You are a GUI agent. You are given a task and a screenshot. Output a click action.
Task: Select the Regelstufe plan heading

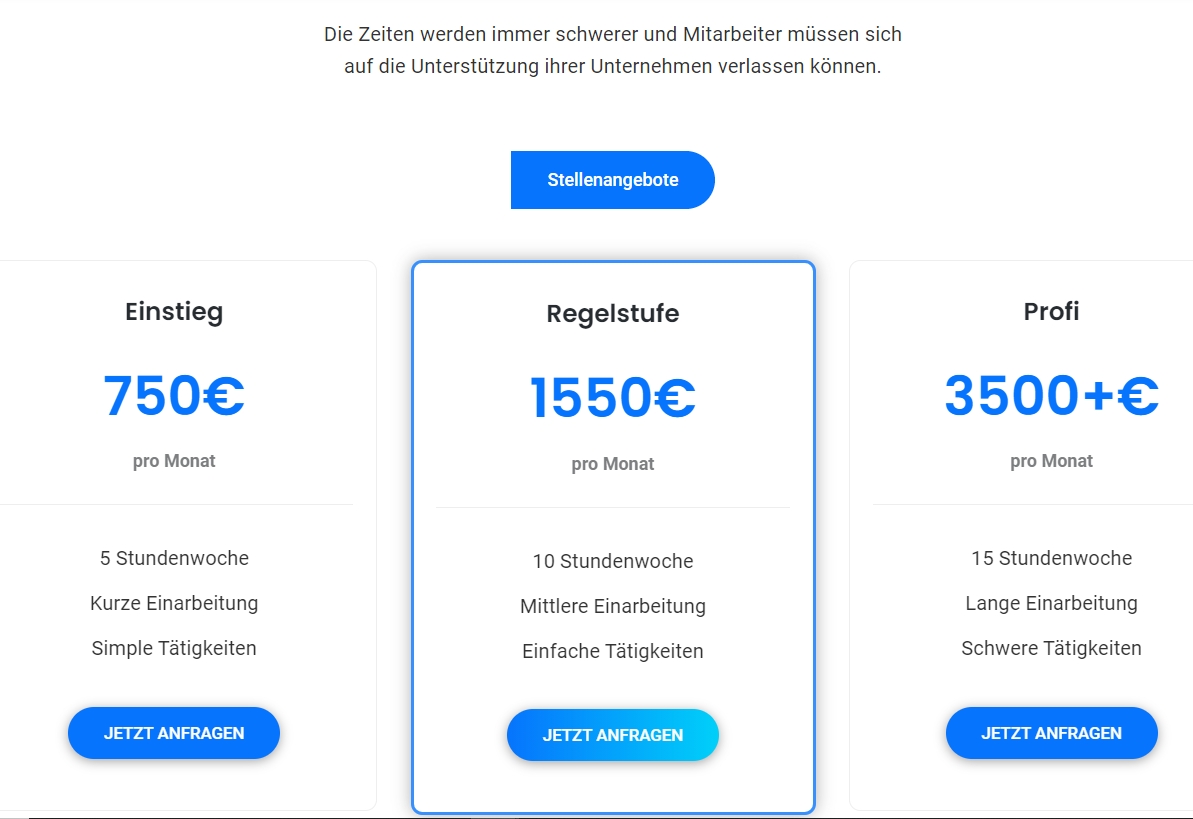(x=612, y=314)
